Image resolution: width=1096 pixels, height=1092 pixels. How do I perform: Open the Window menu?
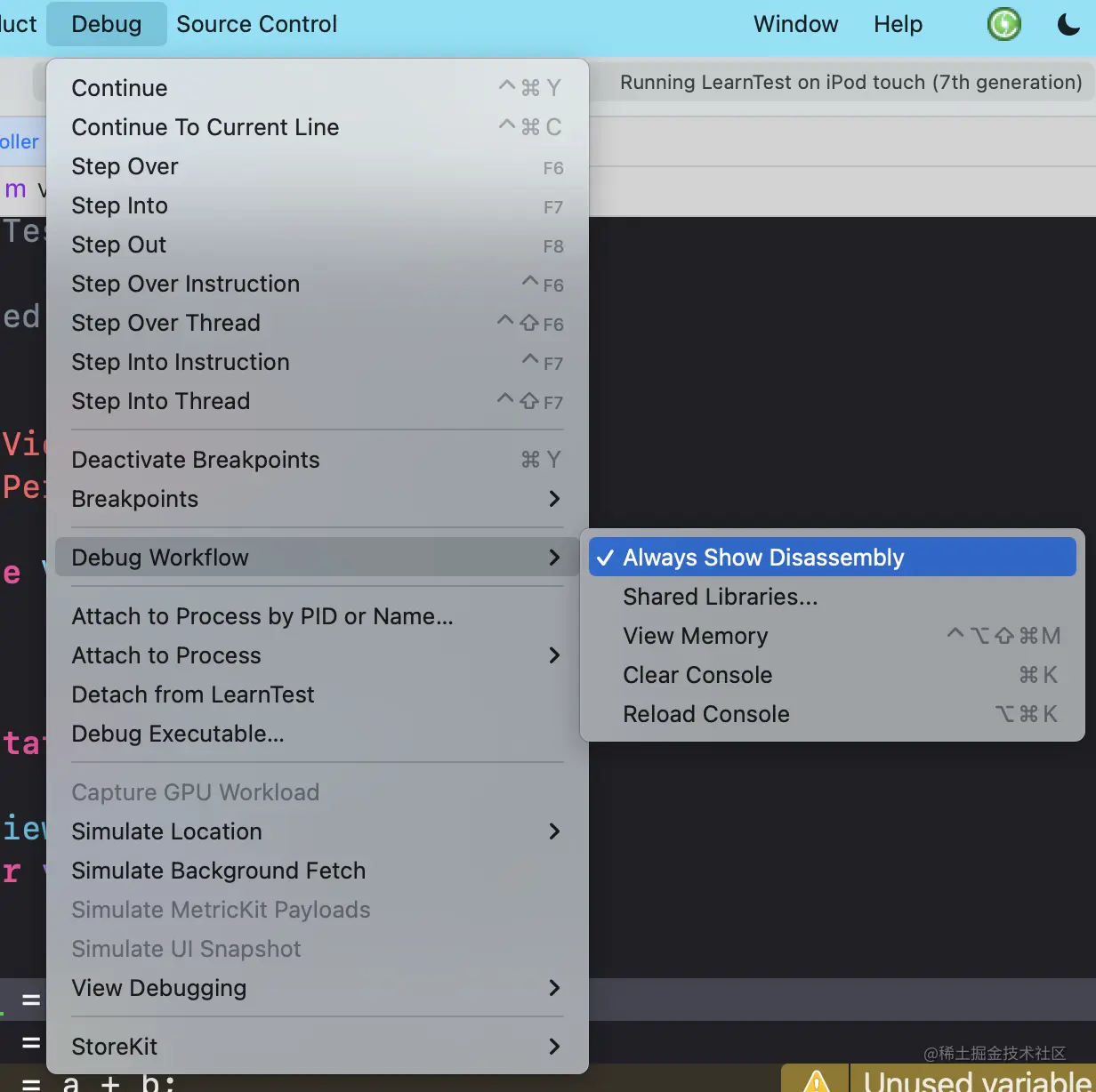(795, 24)
